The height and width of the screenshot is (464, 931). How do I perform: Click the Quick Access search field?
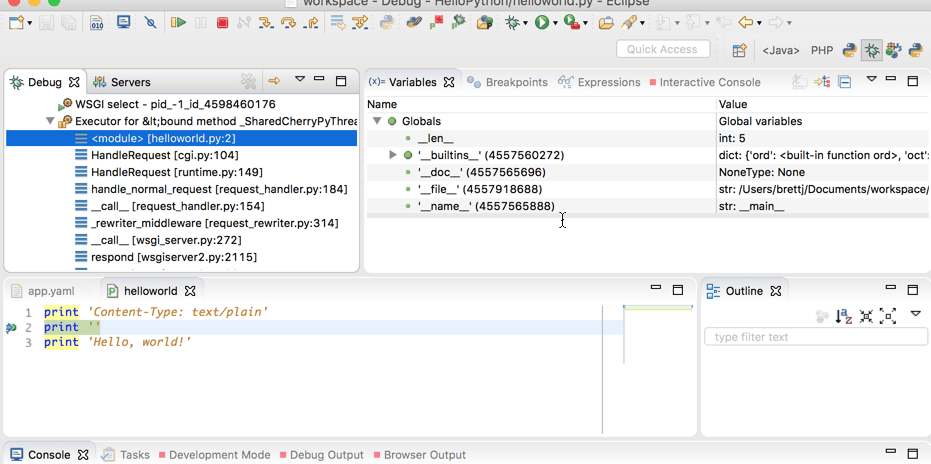coord(663,49)
